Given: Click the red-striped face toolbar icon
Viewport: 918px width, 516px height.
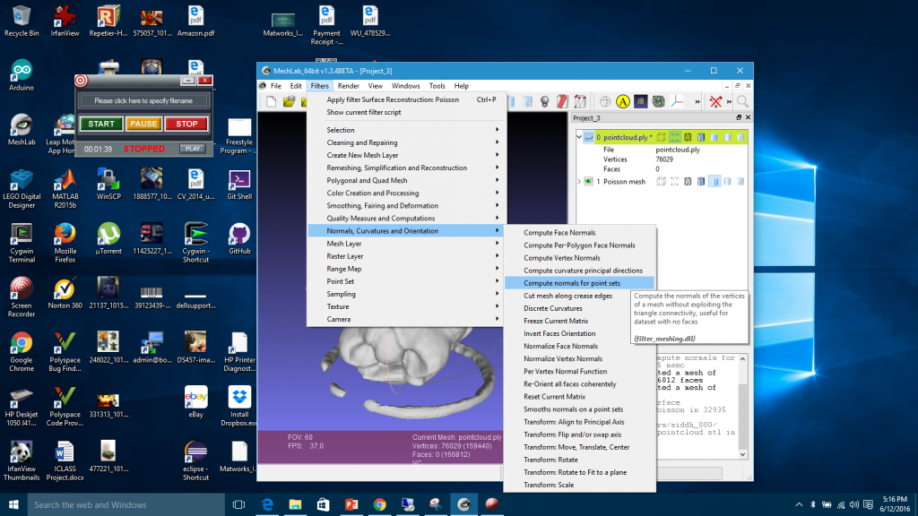Looking at the screenshot, I should (562, 102).
